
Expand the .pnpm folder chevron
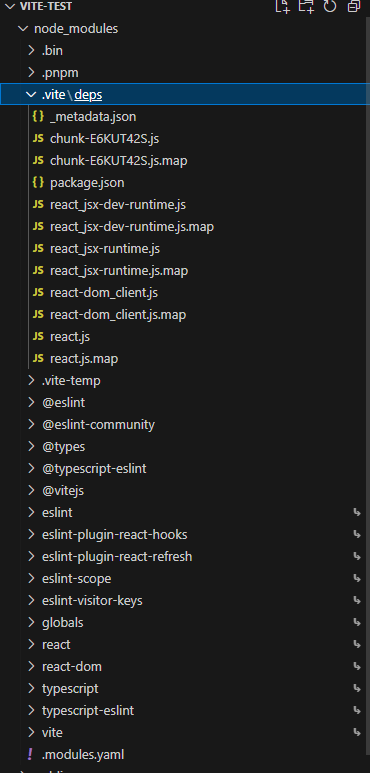point(32,72)
